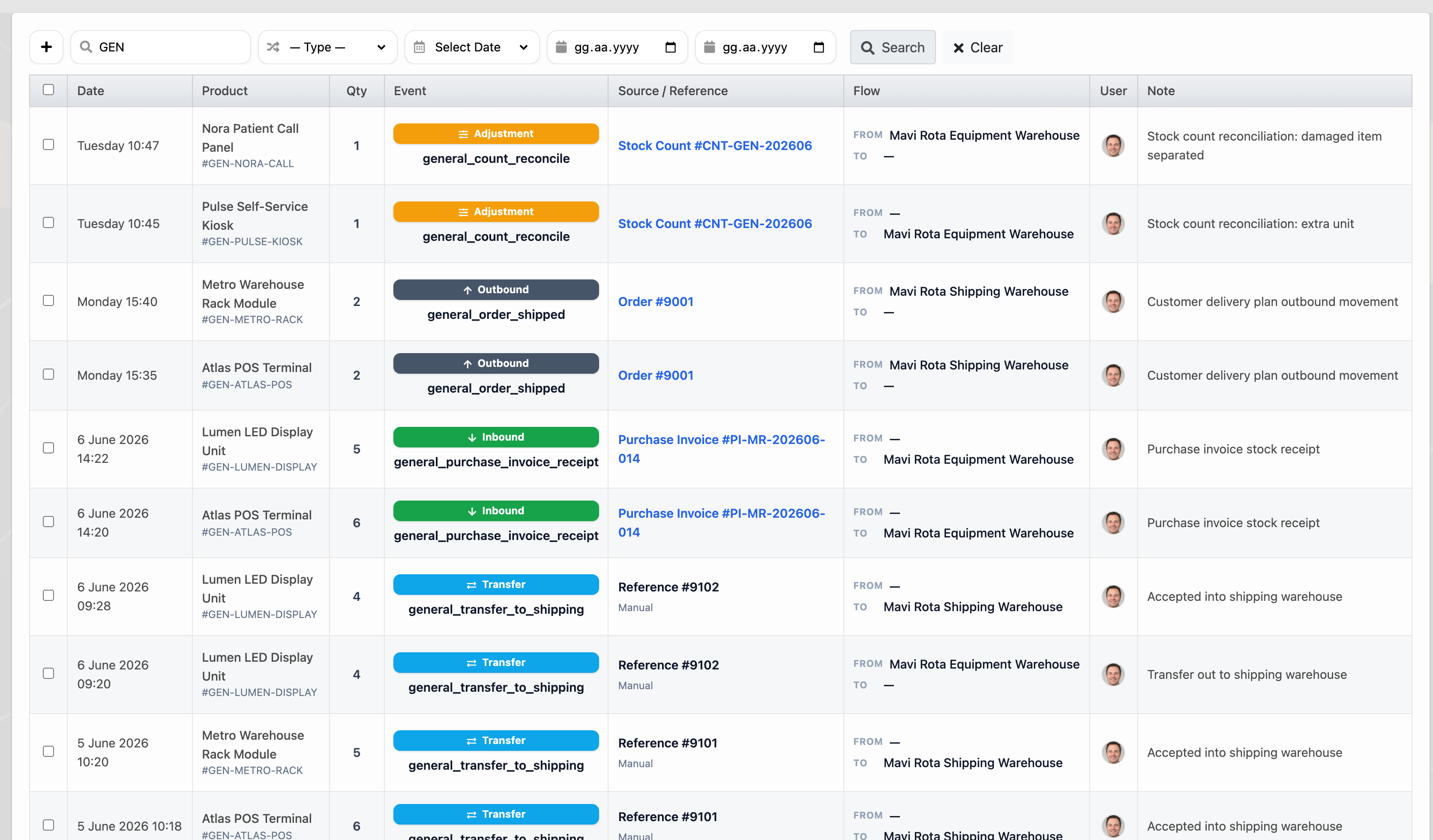The height and width of the screenshot is (840, 1433).
Task: Check the 6 June 2026 14:22 row checkbox
Action: [48, 448]
